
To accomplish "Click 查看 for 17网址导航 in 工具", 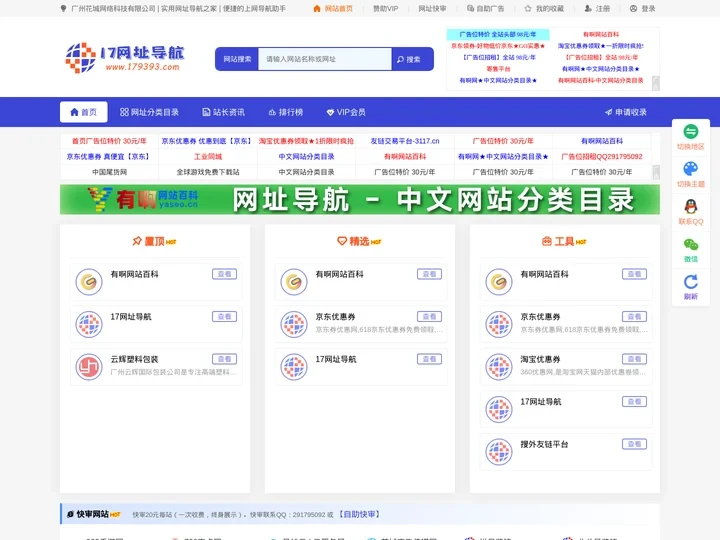I will click(x=635, y=401).
